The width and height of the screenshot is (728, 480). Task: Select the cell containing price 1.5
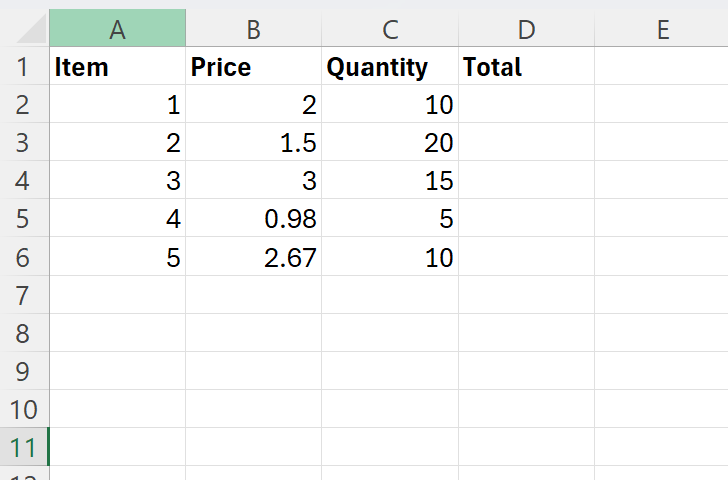pyautogui.click(x=253, y=143)
